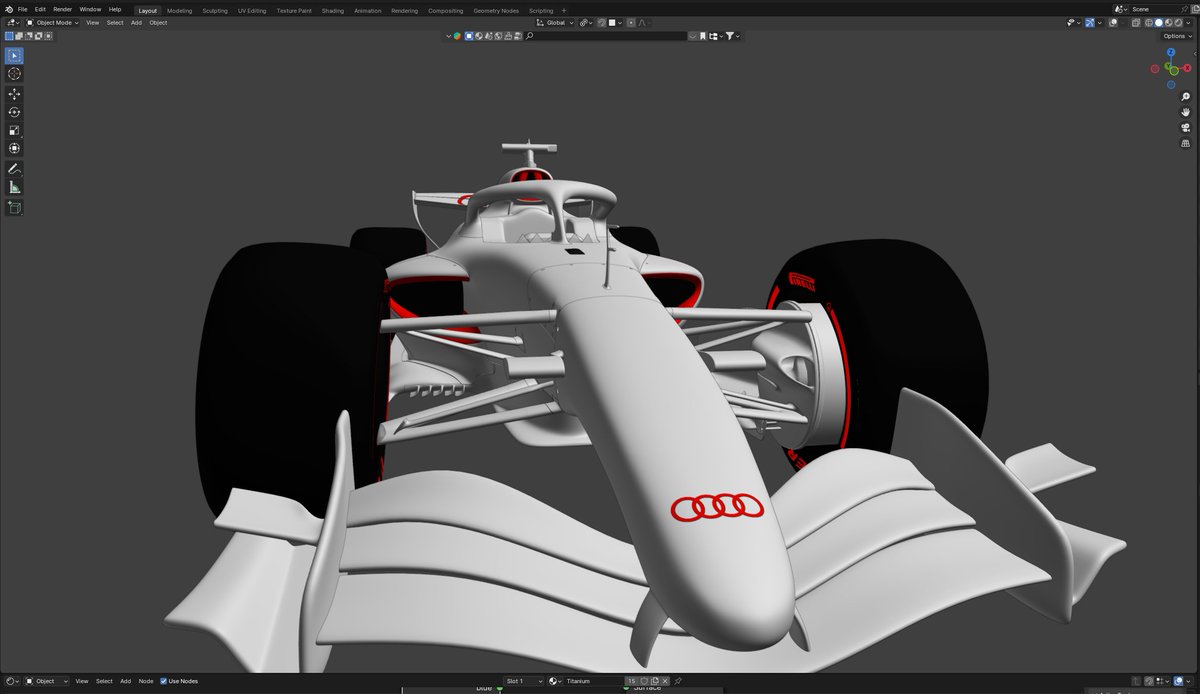Activate the Measure tool
The width and height of the screenshot is (1200, 694).
pos(14,187)
